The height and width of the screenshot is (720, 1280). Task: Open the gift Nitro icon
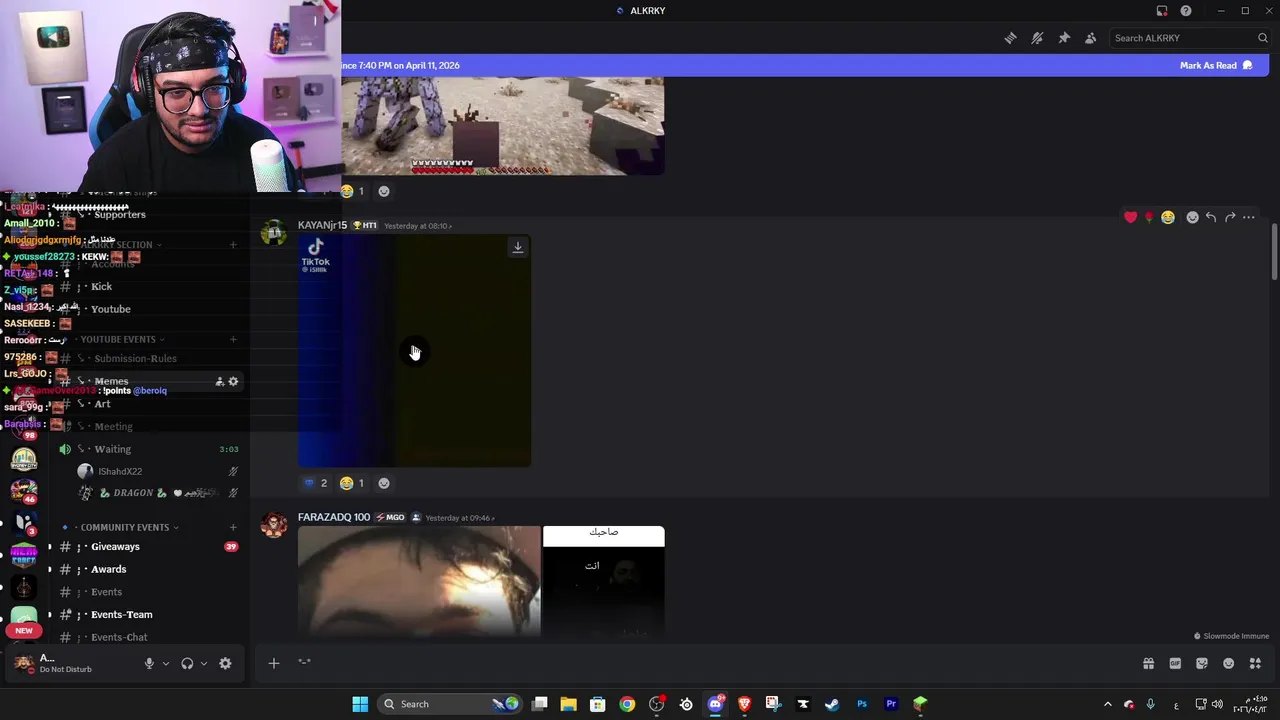1148,663
